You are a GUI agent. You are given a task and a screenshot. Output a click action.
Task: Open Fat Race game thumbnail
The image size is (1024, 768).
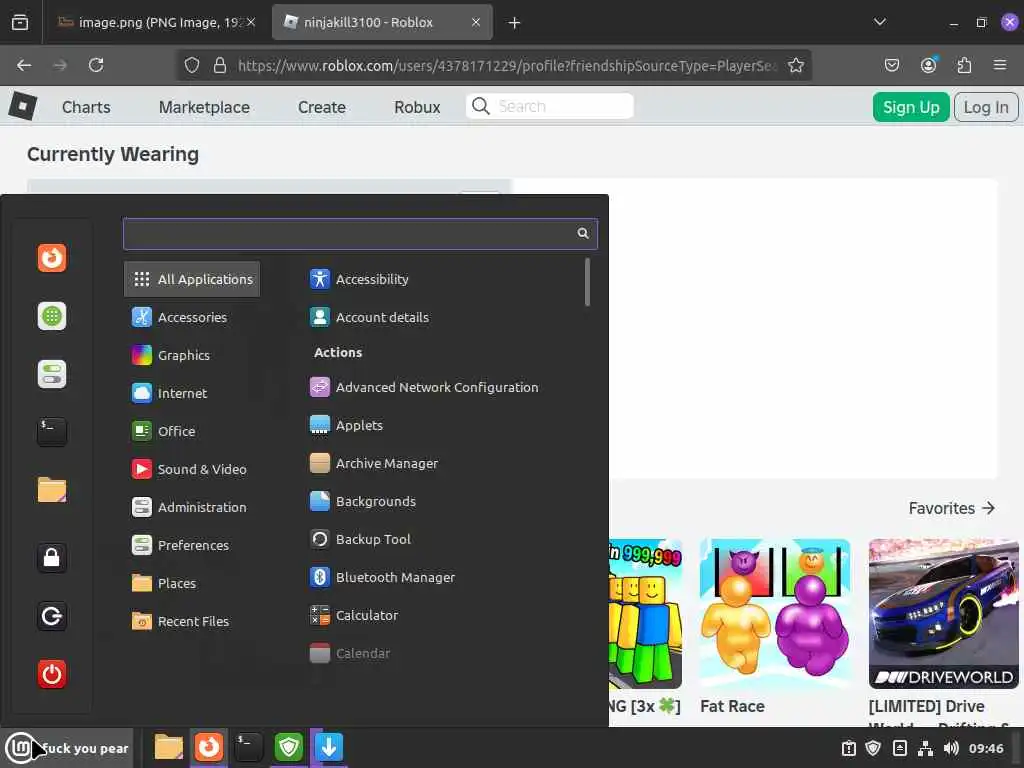[x=775, y=613]
